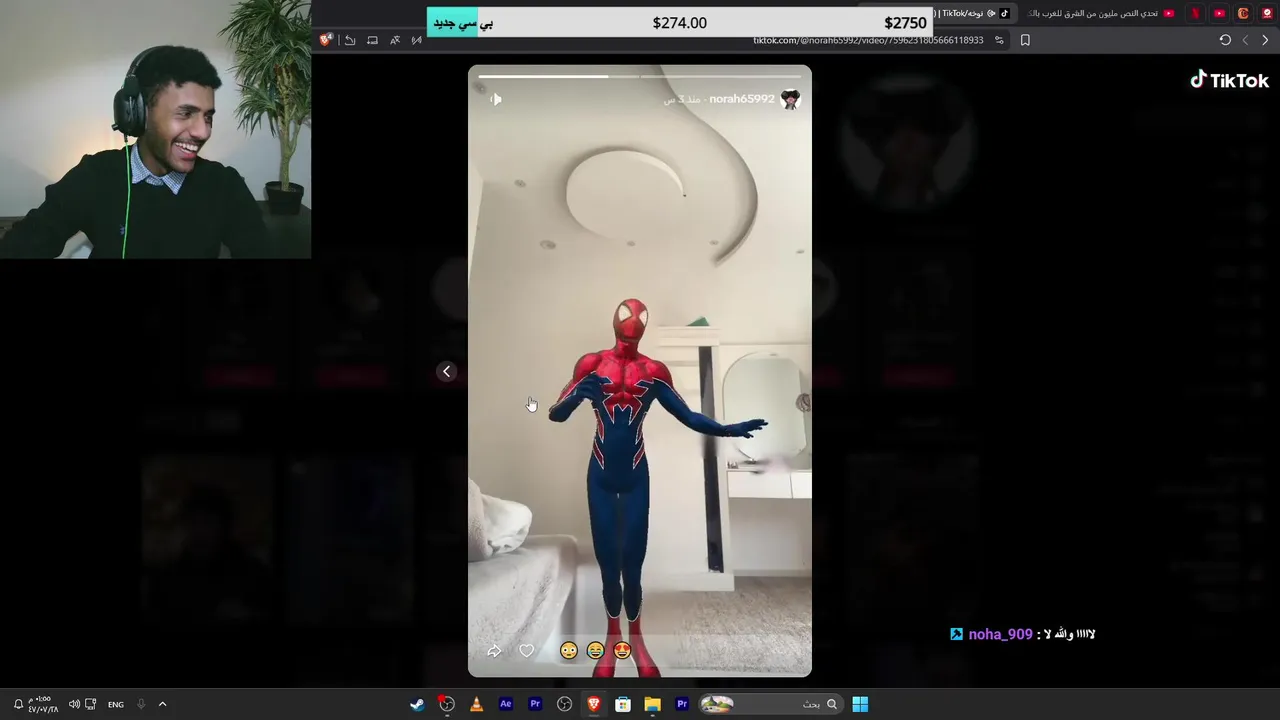Open notifications bell in tray

18,704
